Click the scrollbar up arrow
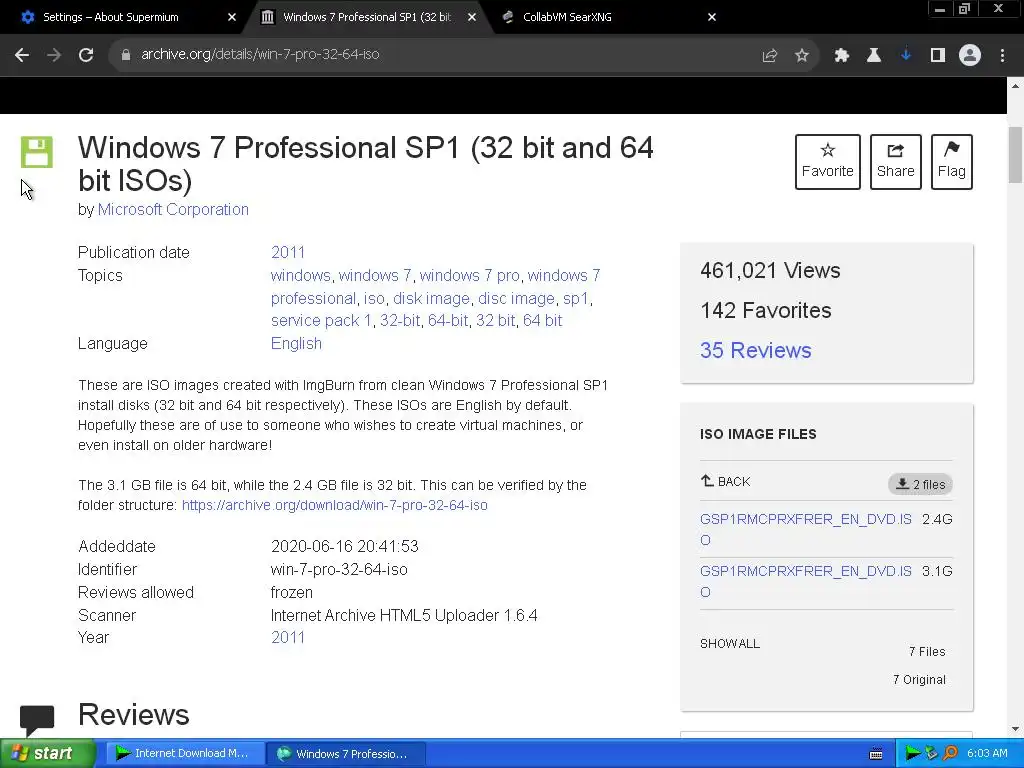The width and height of the screenshot is (1024, 768). pos(1016,86)
